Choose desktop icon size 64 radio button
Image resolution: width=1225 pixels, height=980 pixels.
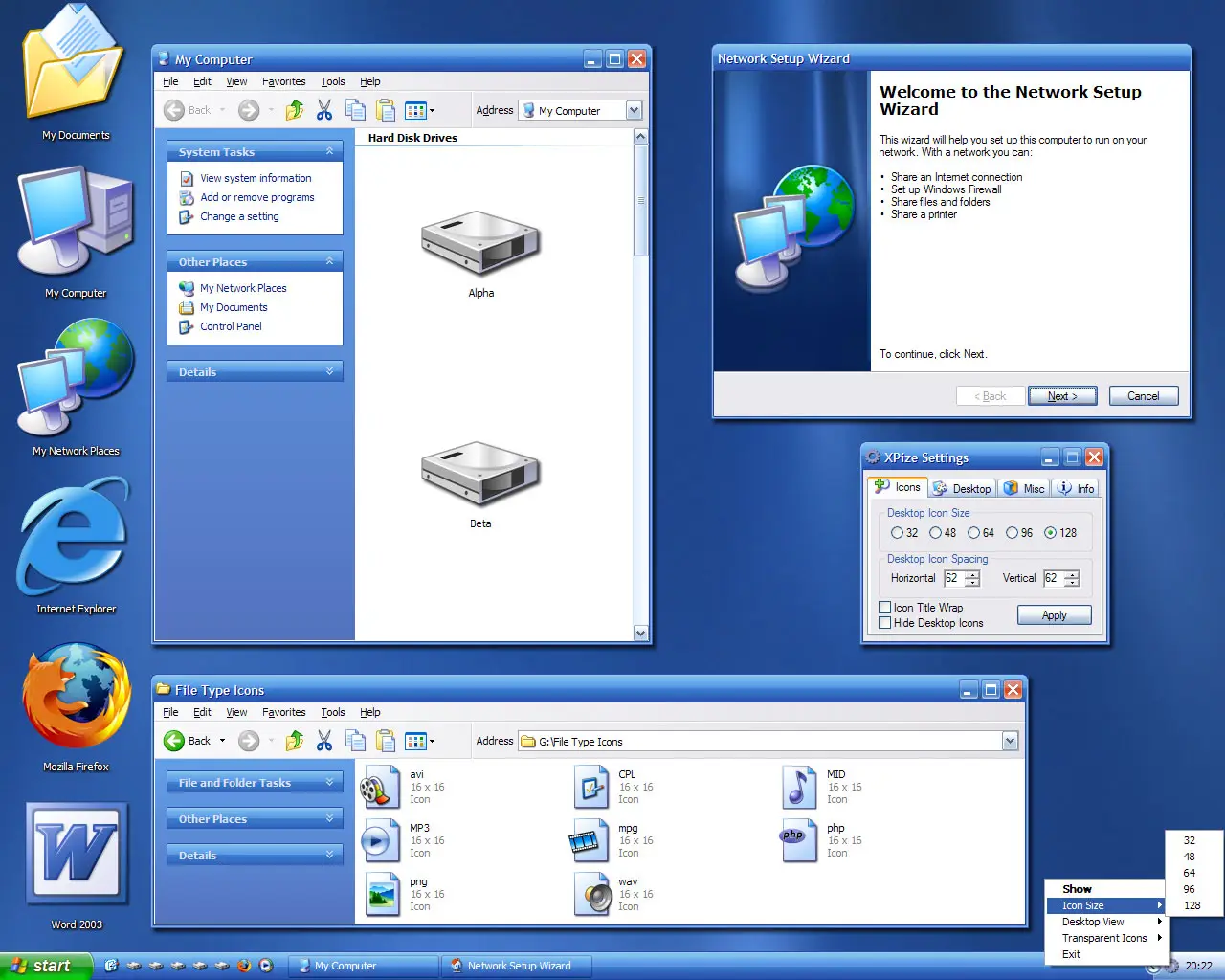pos(973,533)
